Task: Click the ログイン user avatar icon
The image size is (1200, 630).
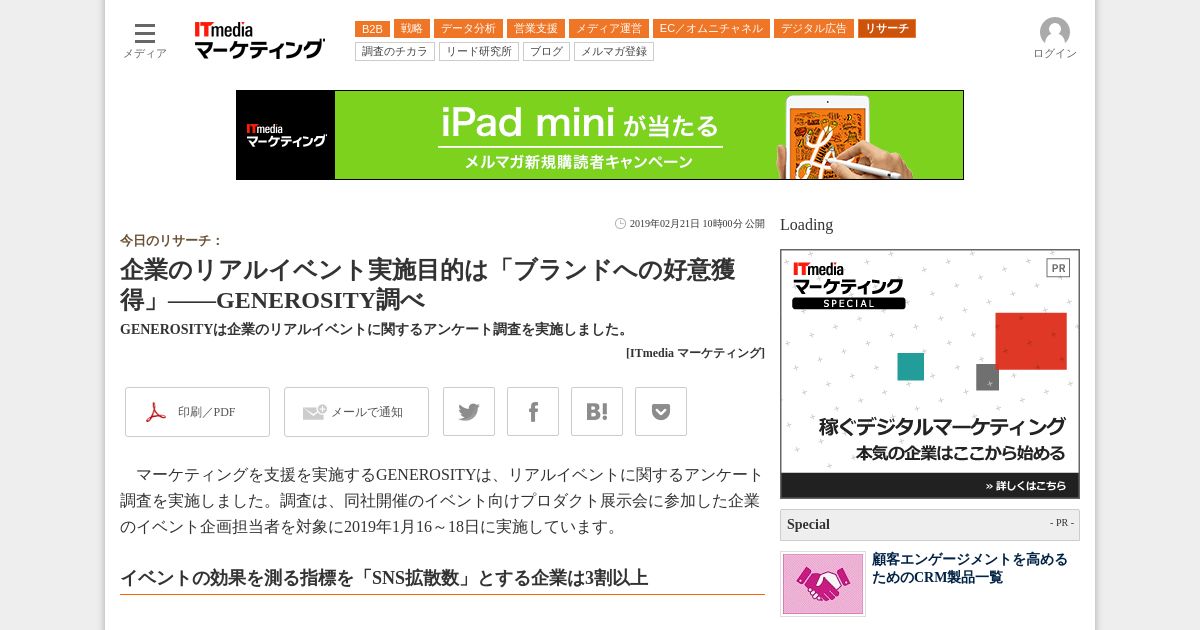Action: (x=1055, y=32)
